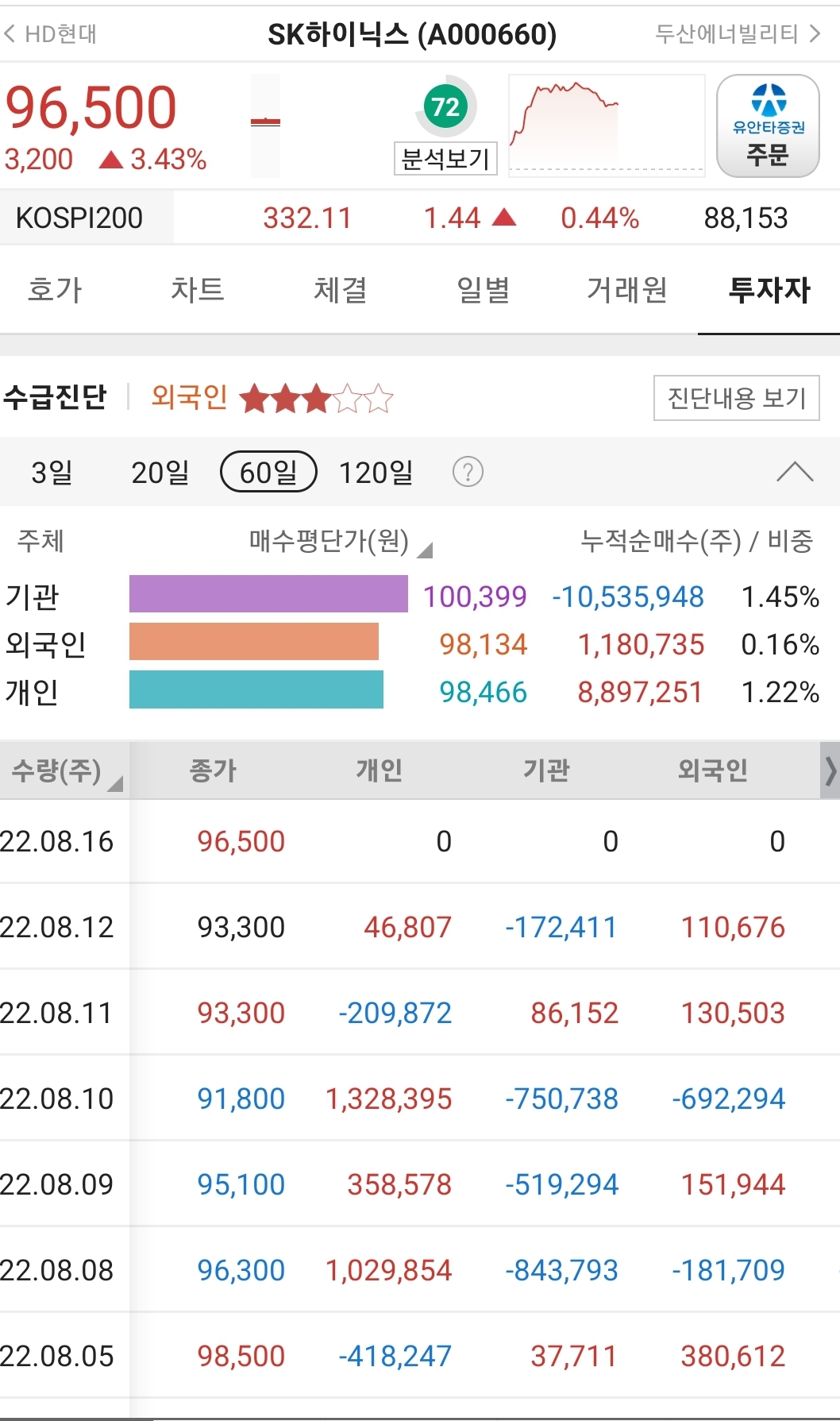840x1421 pixels.
Task: Select the KOSPI200 index label
Action: coord(79,218)
